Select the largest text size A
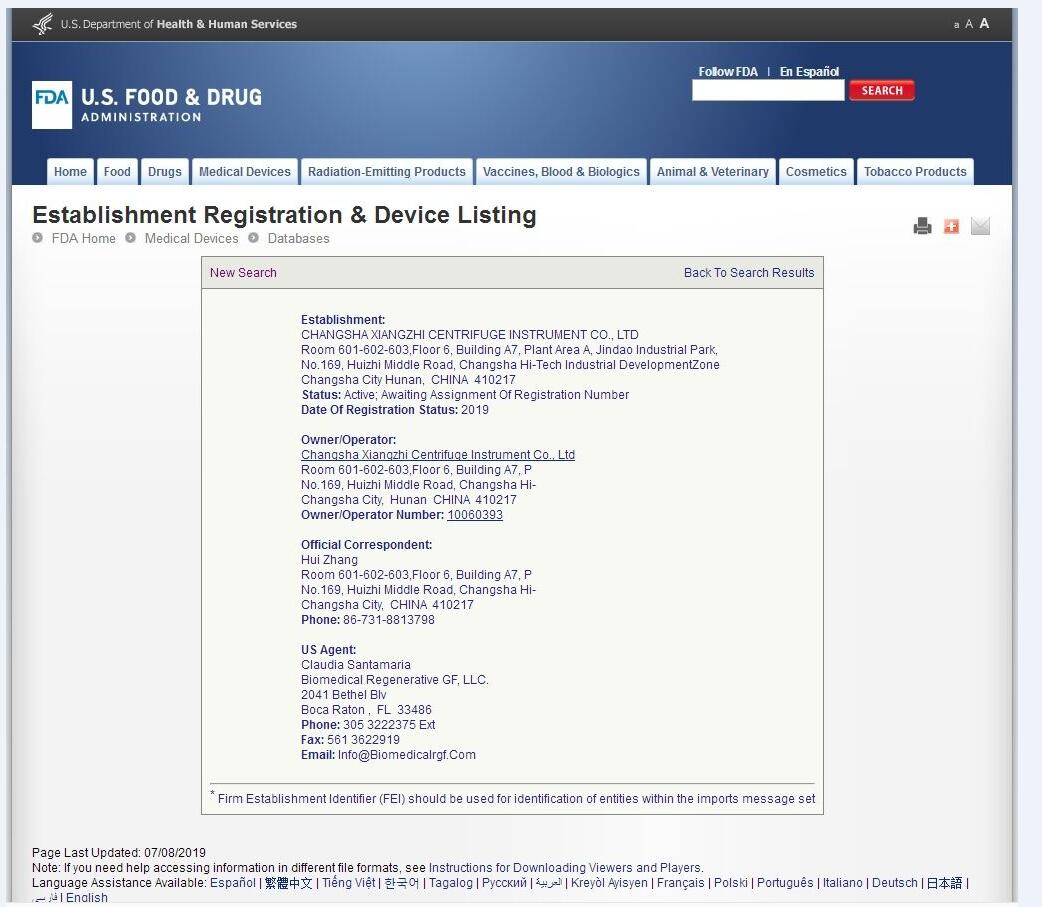This screenshot has height=907, width=1042. [x=984, y=23]
